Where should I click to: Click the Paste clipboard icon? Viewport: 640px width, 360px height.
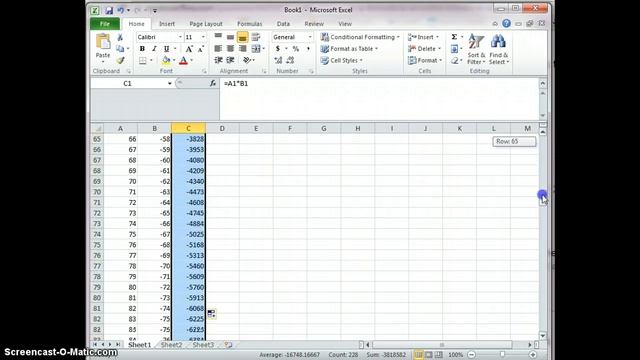[103, 42]
